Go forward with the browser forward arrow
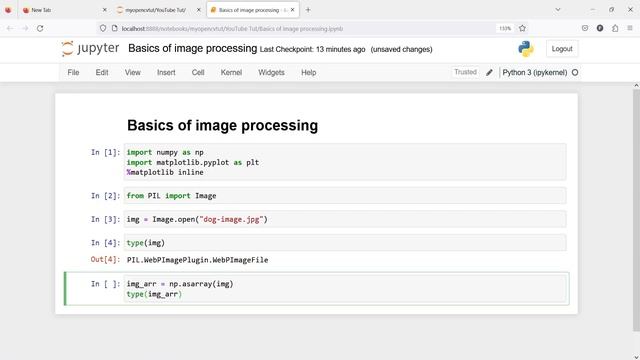Viewport: 640px width, 360px height. coord(25,29)
